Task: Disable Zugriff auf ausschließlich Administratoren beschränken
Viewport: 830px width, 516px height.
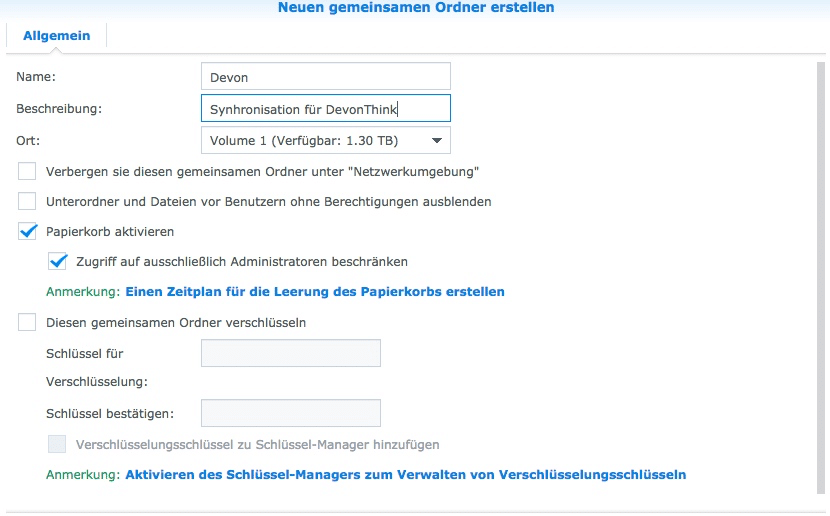Action: (x=57, y=262)
